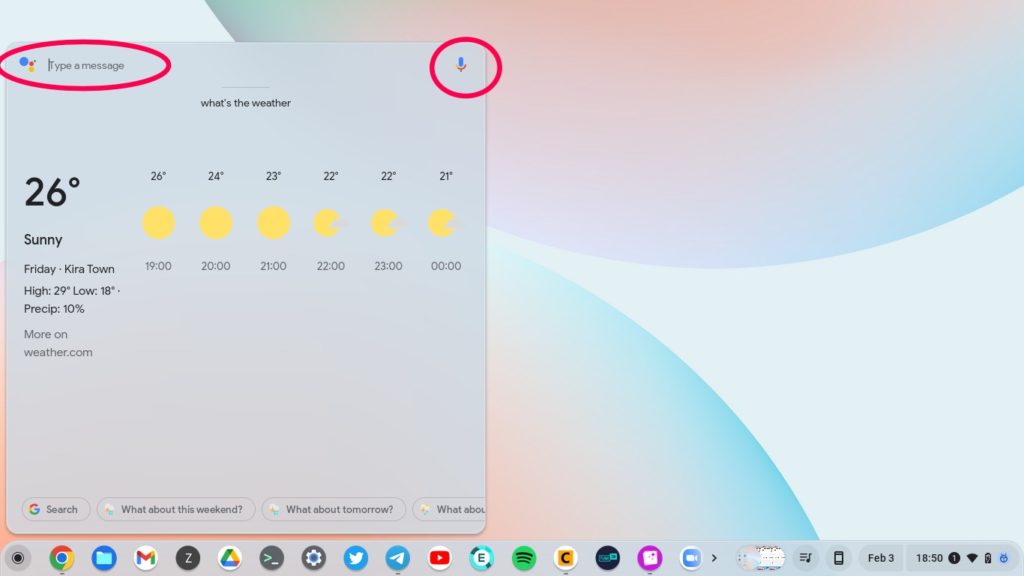Open the holding space tote preview

click(x=761, y=558)
